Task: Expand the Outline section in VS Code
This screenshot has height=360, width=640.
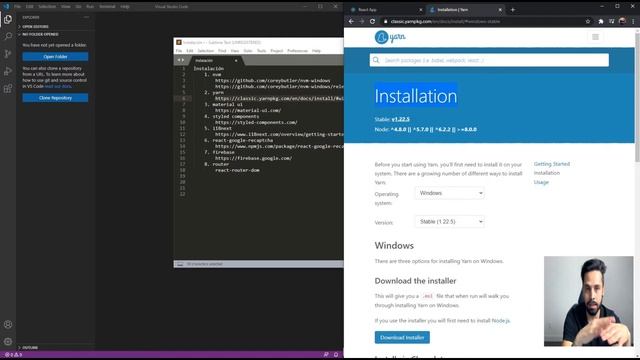Action: coord(30,348)
